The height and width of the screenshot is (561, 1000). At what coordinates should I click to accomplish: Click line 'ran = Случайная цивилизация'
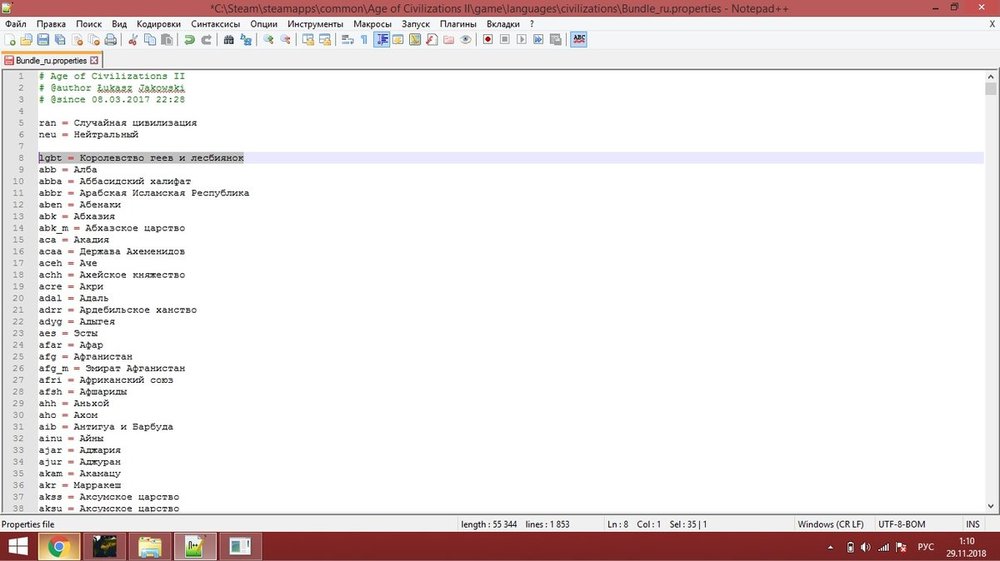117,123
